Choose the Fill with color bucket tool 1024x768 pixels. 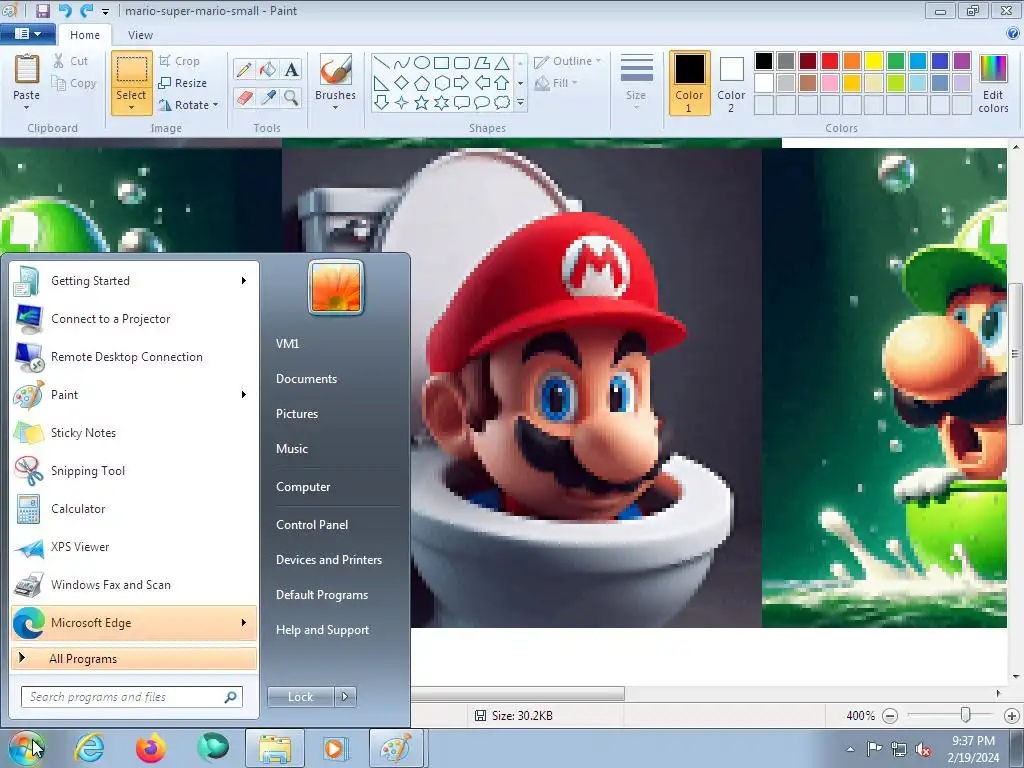click(268, 70)
